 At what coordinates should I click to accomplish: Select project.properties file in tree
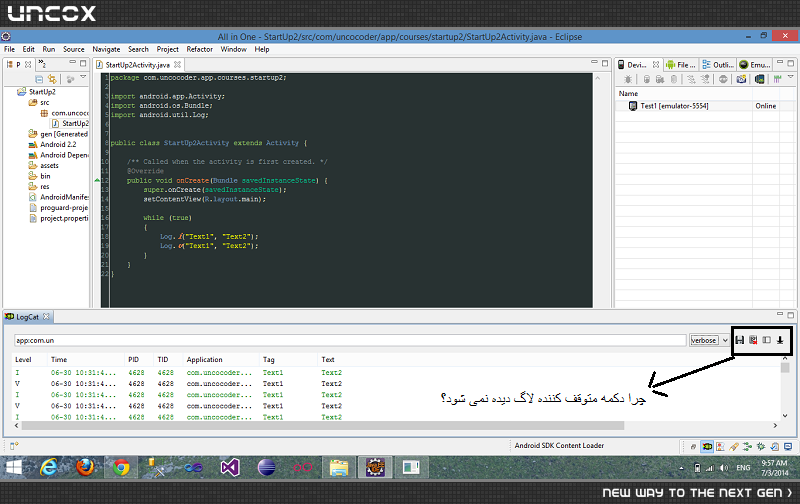pyautogui.click(x=58, y=219)
